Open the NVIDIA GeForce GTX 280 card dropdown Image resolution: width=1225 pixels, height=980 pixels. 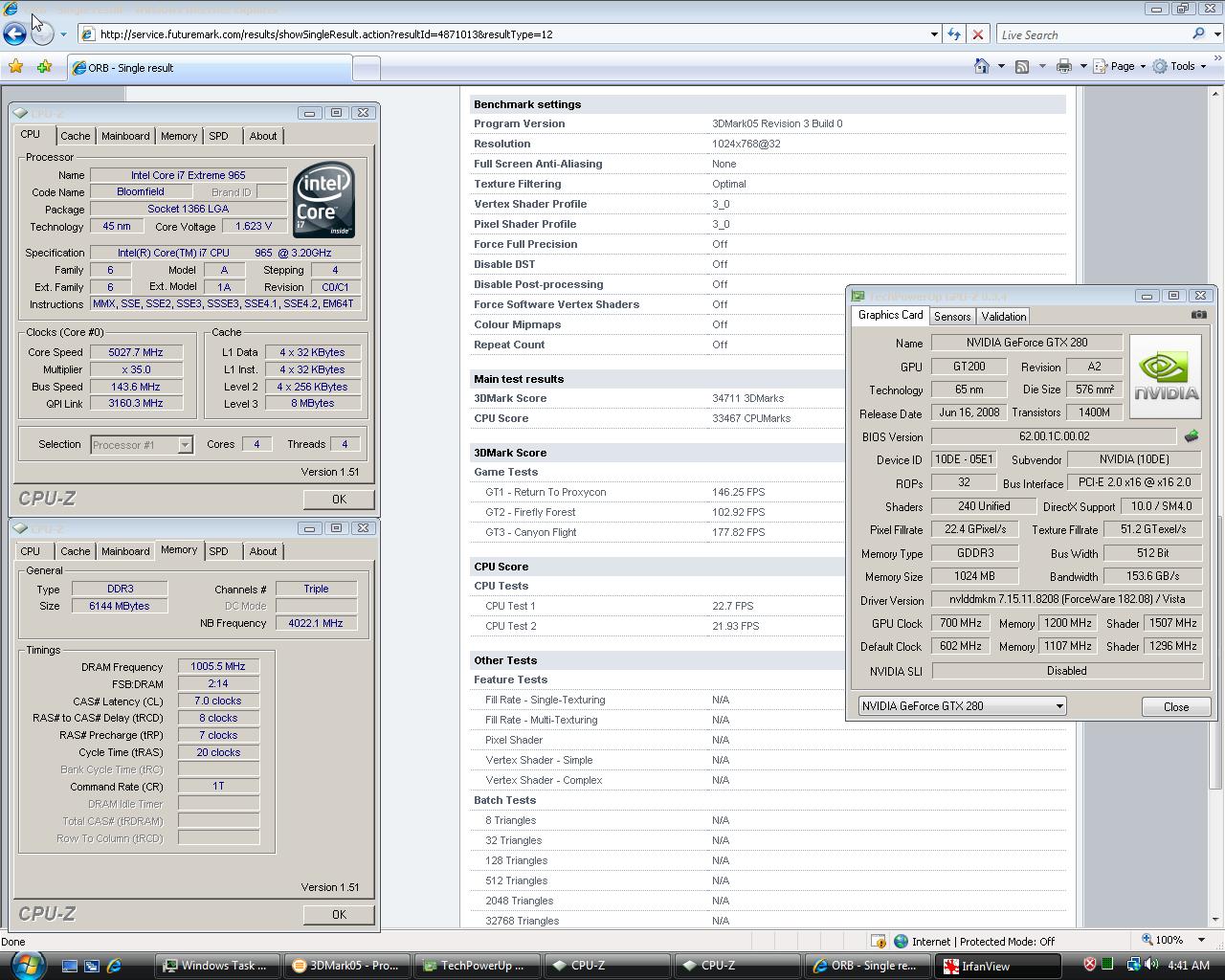click(962, 706)
